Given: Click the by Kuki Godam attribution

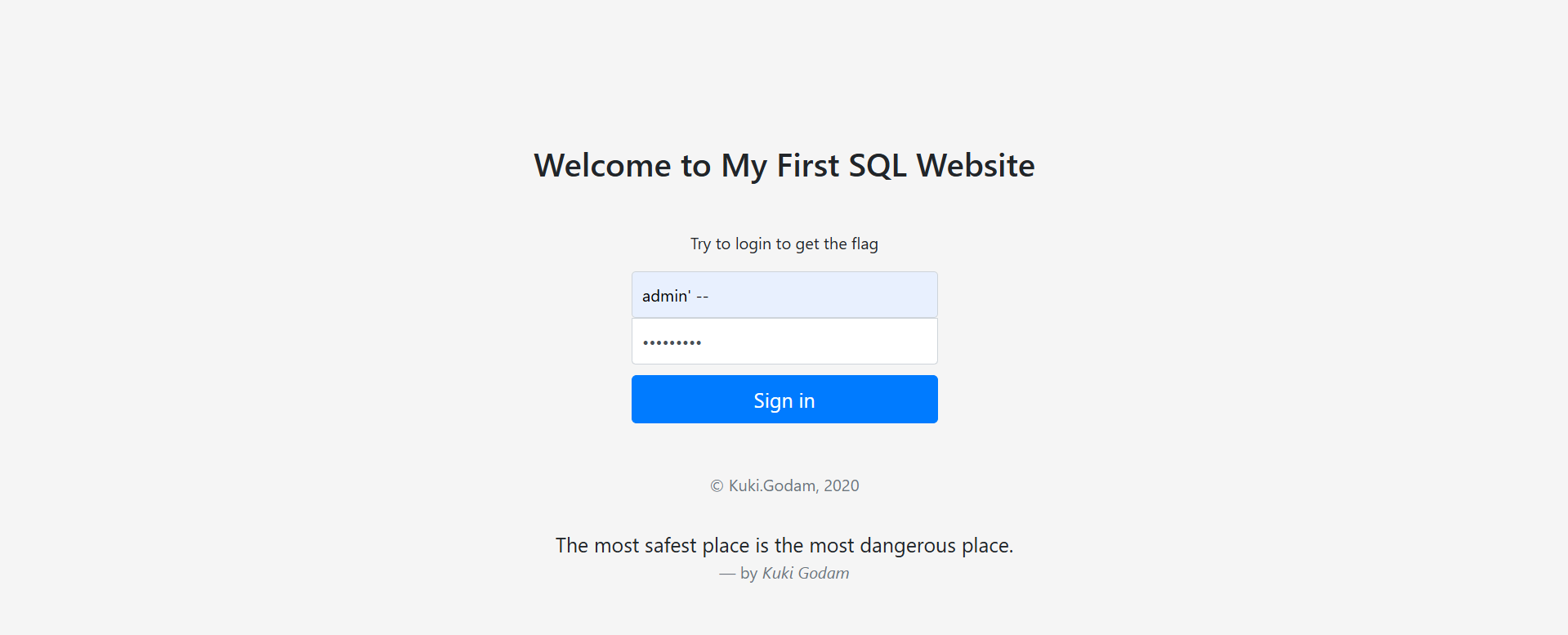Looking at the screenshot, I should click(x=784, y=573).
